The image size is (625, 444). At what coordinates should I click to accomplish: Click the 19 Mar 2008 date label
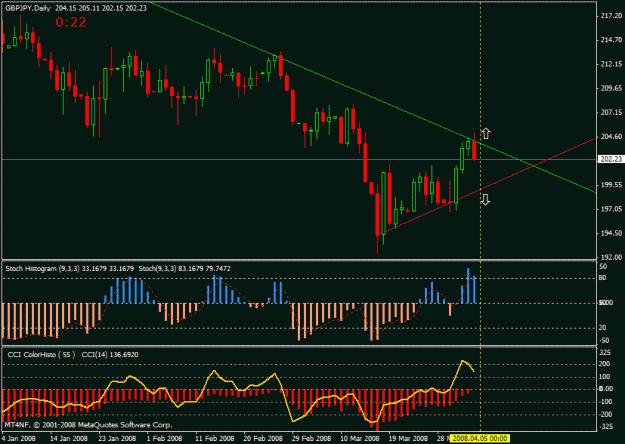click(x=408, y=438)
